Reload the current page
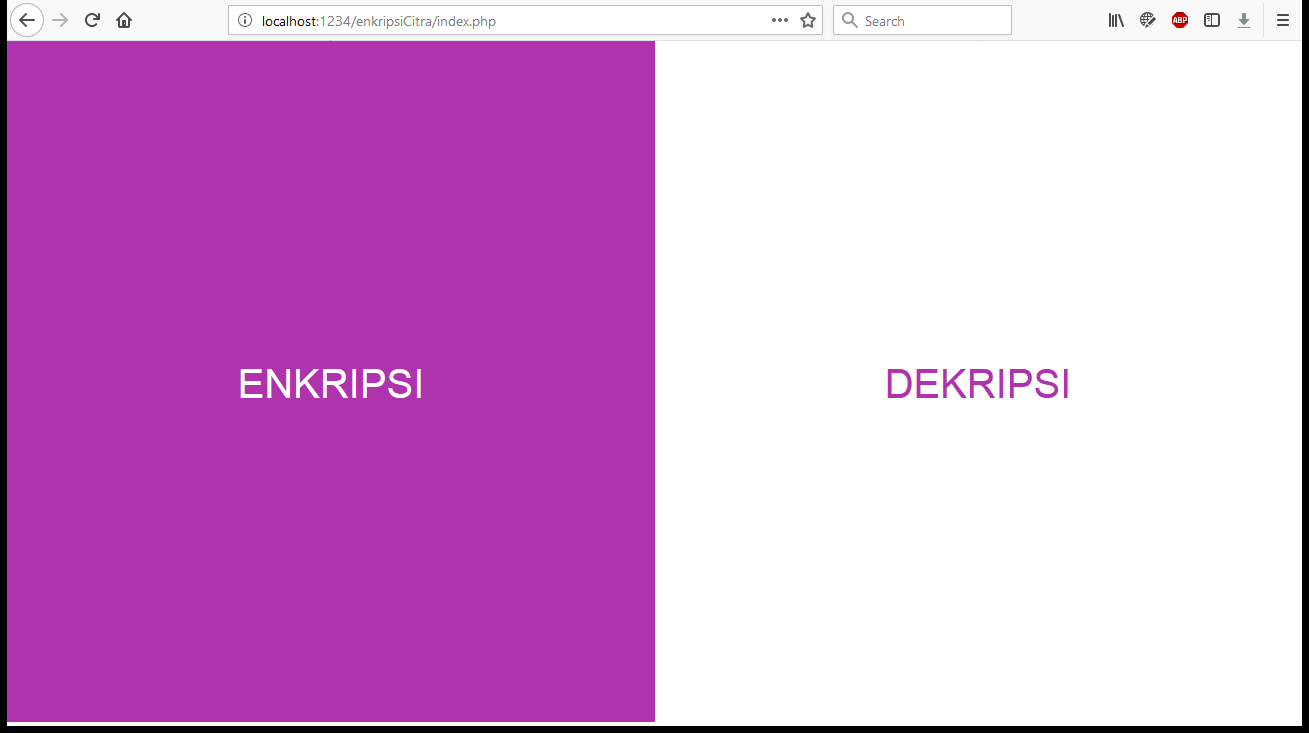The width and height of the screenshot is (1309, 734). (x=92, y=20)
